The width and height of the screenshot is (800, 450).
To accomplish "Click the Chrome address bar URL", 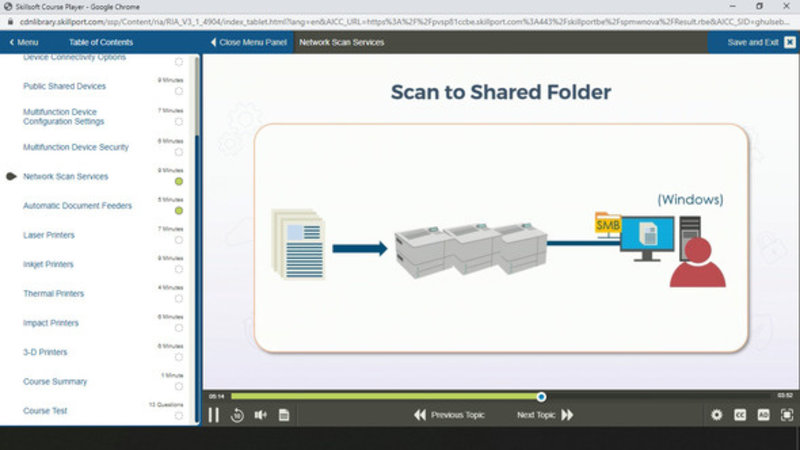I will click(403, 22).
